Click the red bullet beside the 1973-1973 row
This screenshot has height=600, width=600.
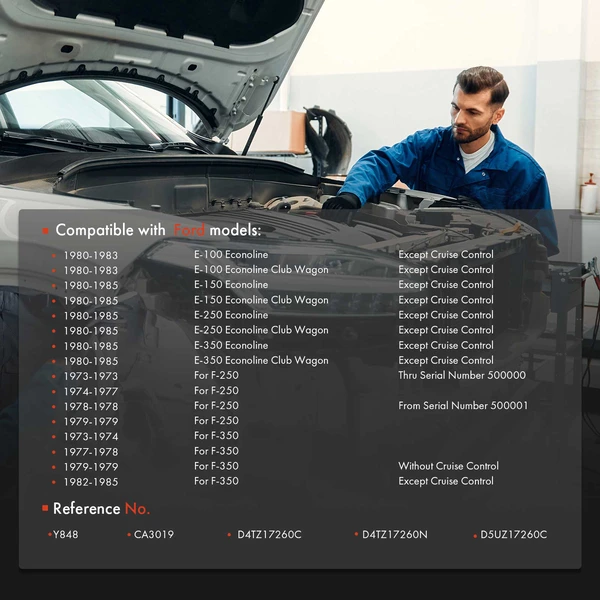[54, 377]
